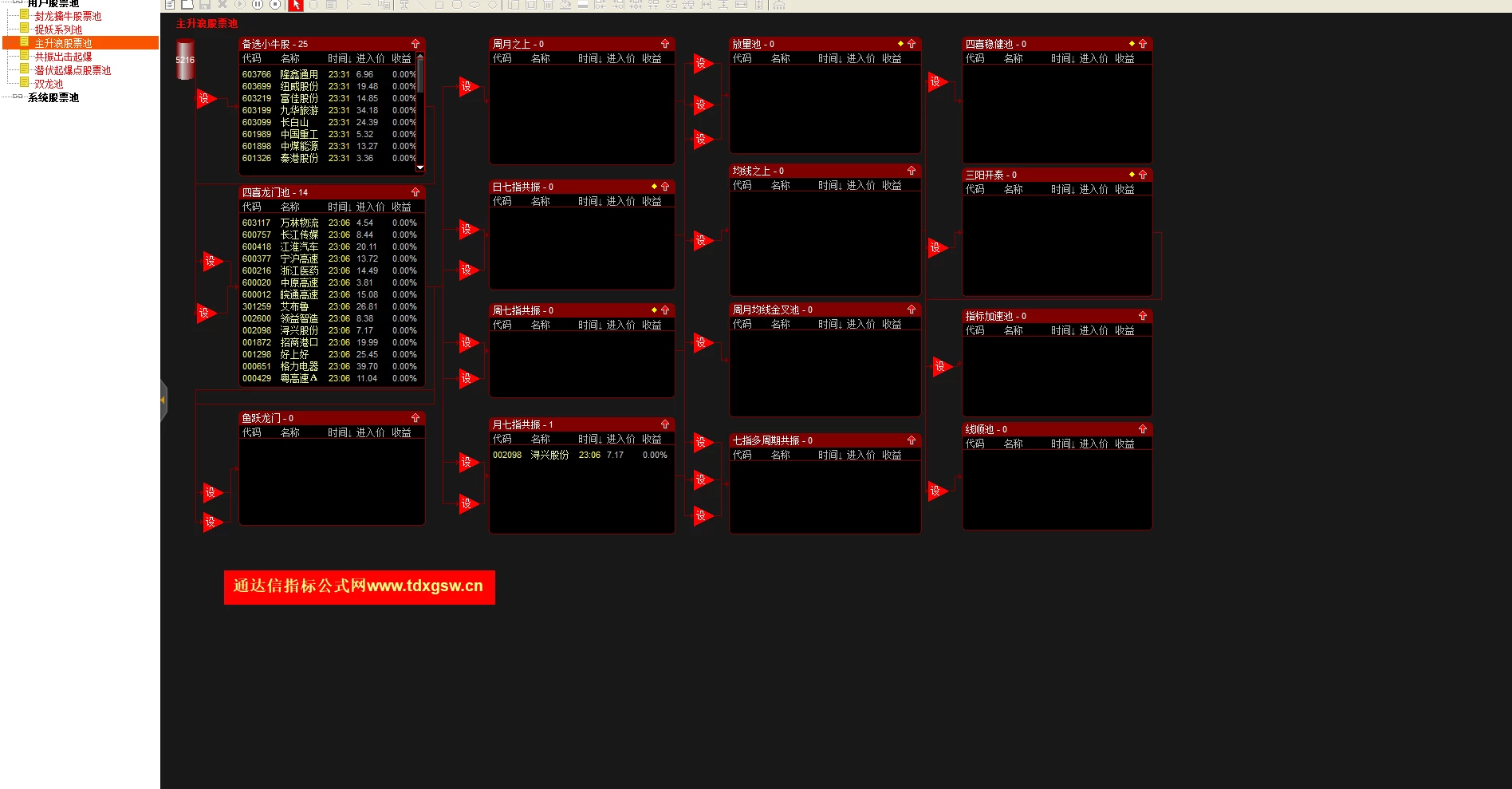Select 浔兴股份 row in 月七指共振

(x=581, y=455)
